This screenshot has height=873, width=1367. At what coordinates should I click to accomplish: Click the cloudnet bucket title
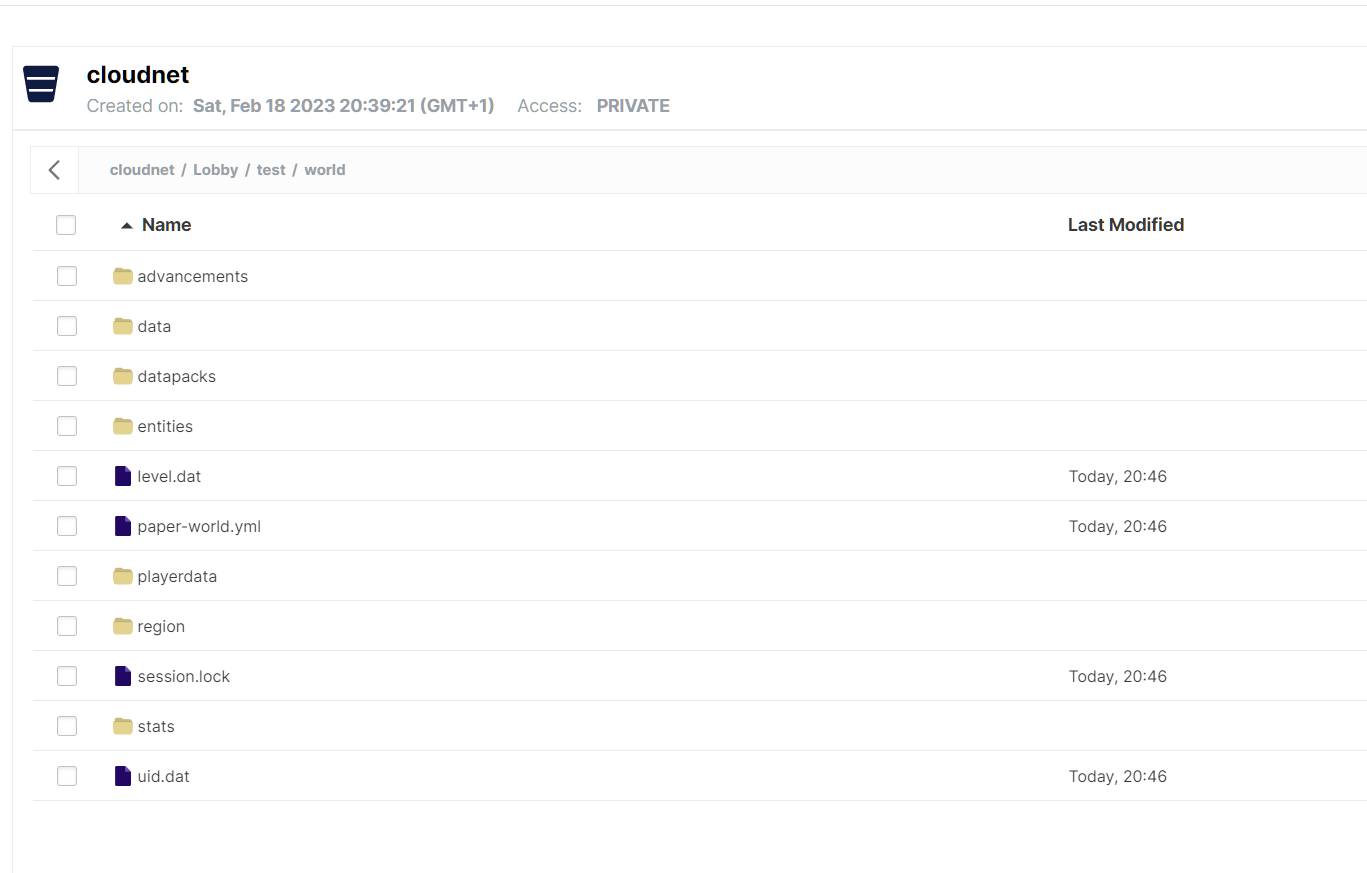pyautogui.click(x=138, y=75)
